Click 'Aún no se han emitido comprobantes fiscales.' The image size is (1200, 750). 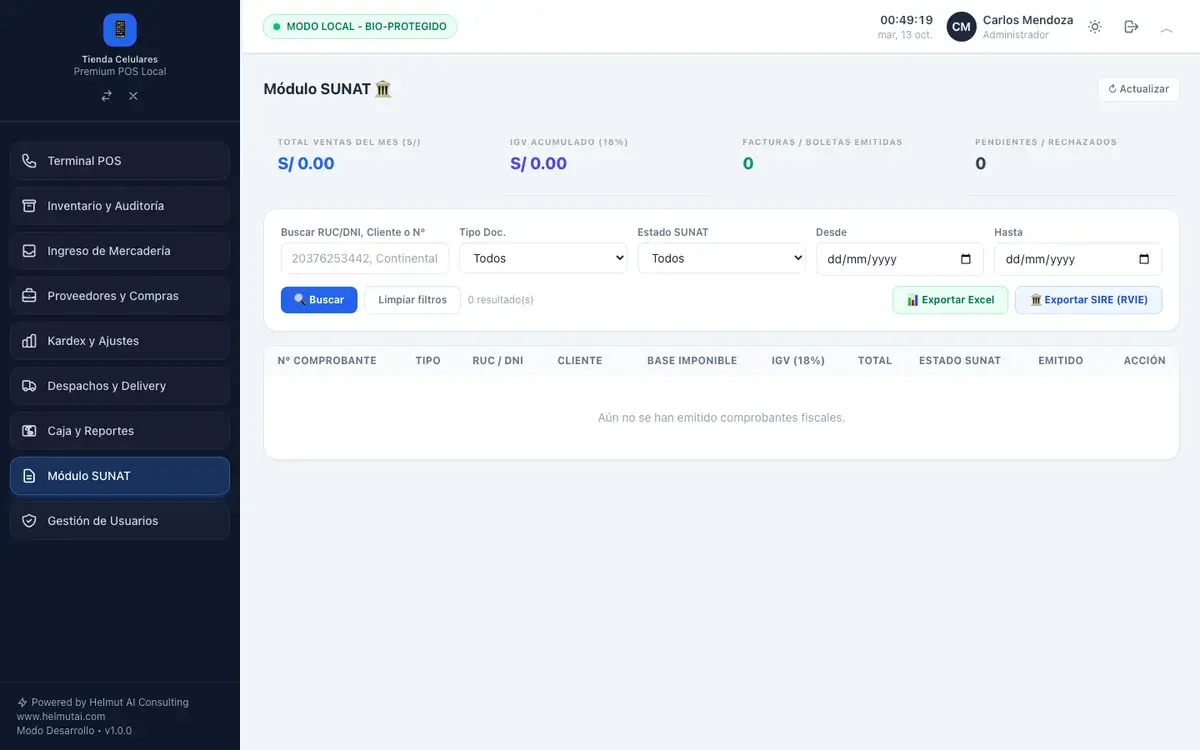point(721,418)
